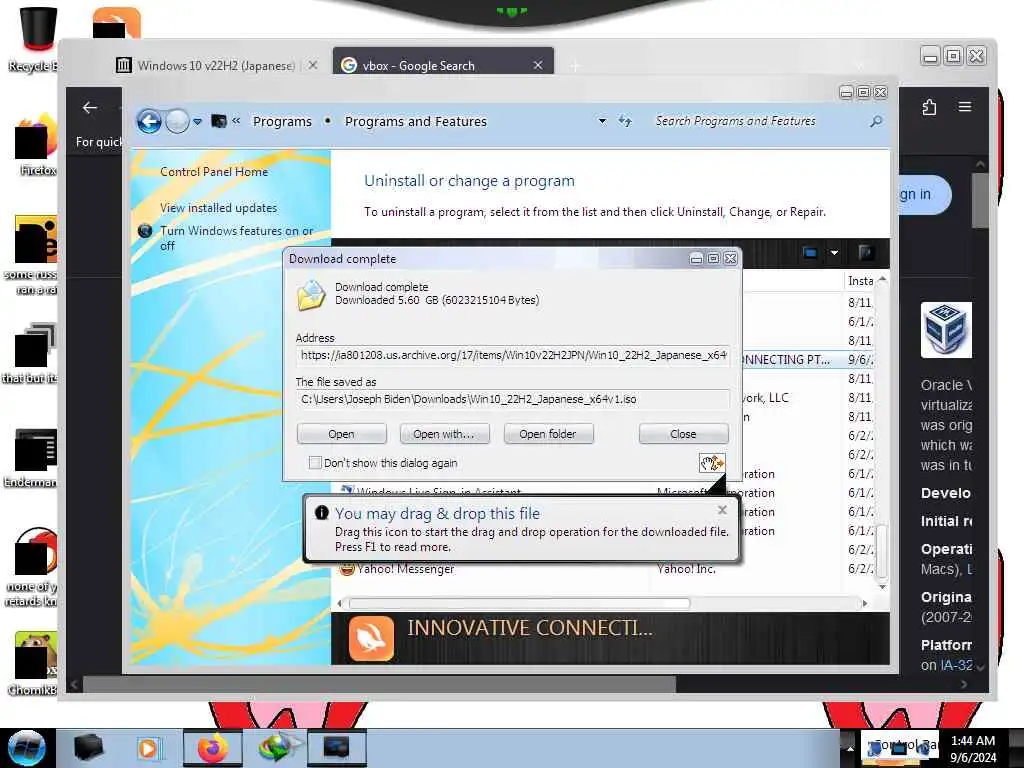This screenshot has height=768, width=1024.
Task: Click the Programs and Features breadcrumb
Action: [x=416, y=121]
